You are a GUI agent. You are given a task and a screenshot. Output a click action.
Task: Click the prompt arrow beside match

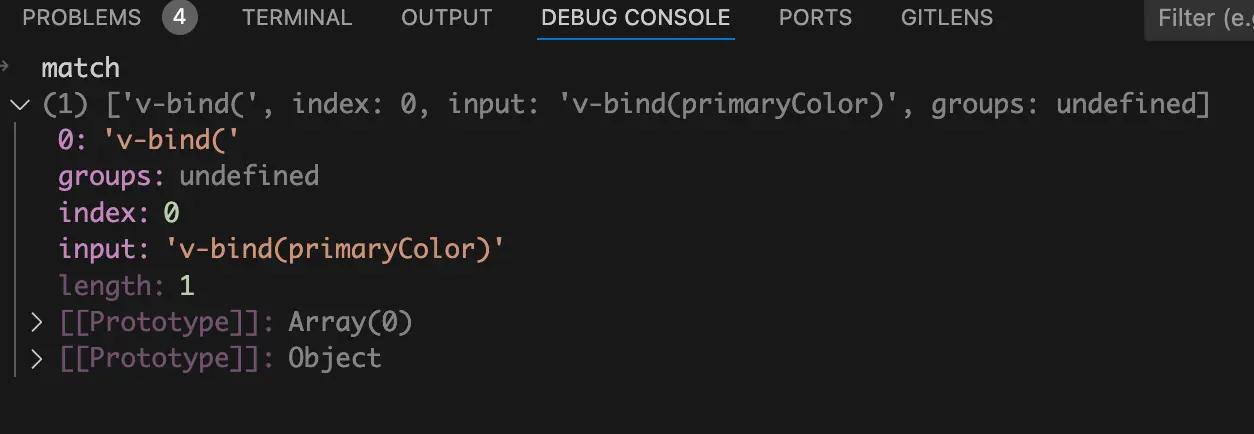(x=6, y=67)
